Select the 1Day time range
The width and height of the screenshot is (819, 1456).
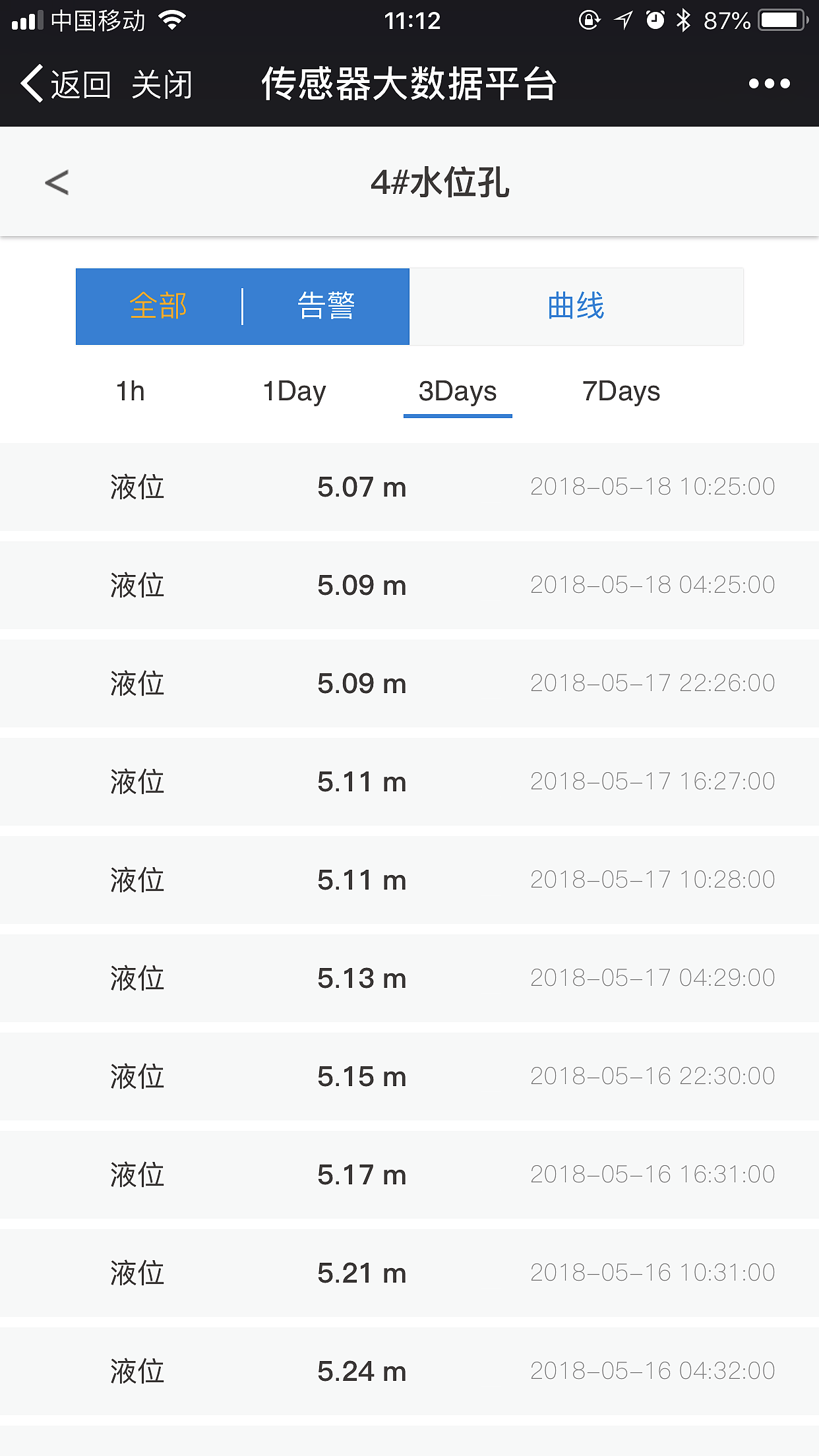pos(294,392)
